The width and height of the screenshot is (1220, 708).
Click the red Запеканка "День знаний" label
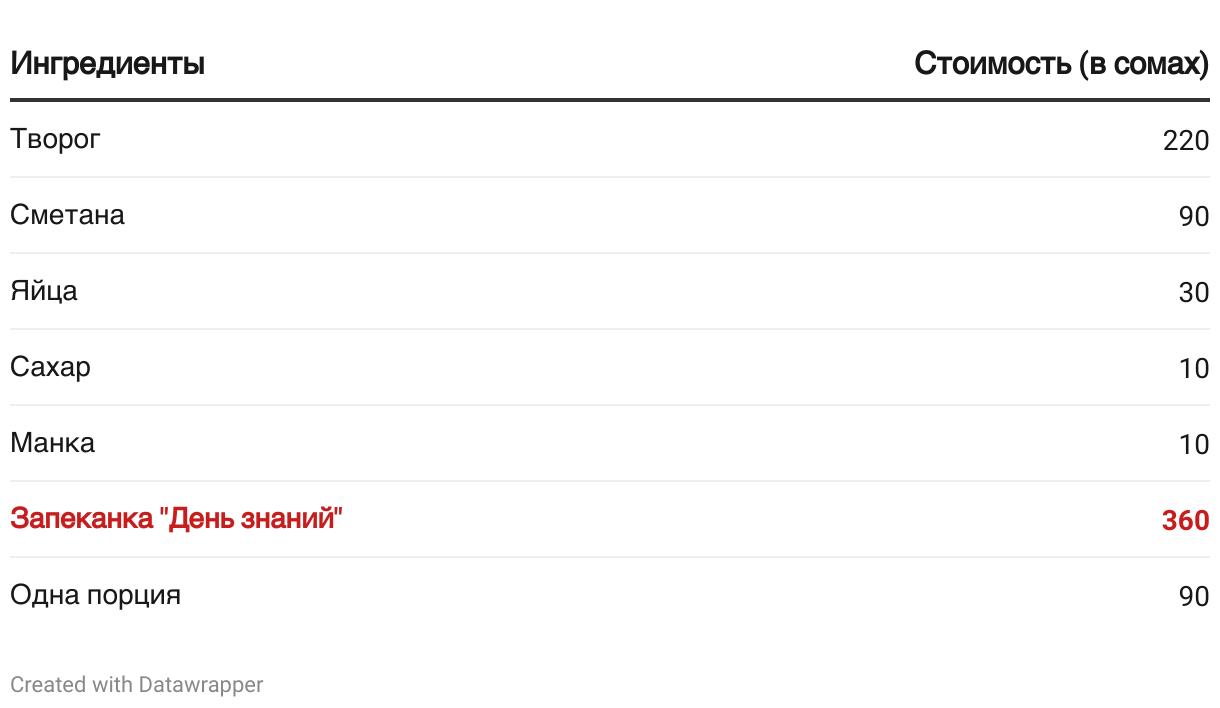(177, 519)
